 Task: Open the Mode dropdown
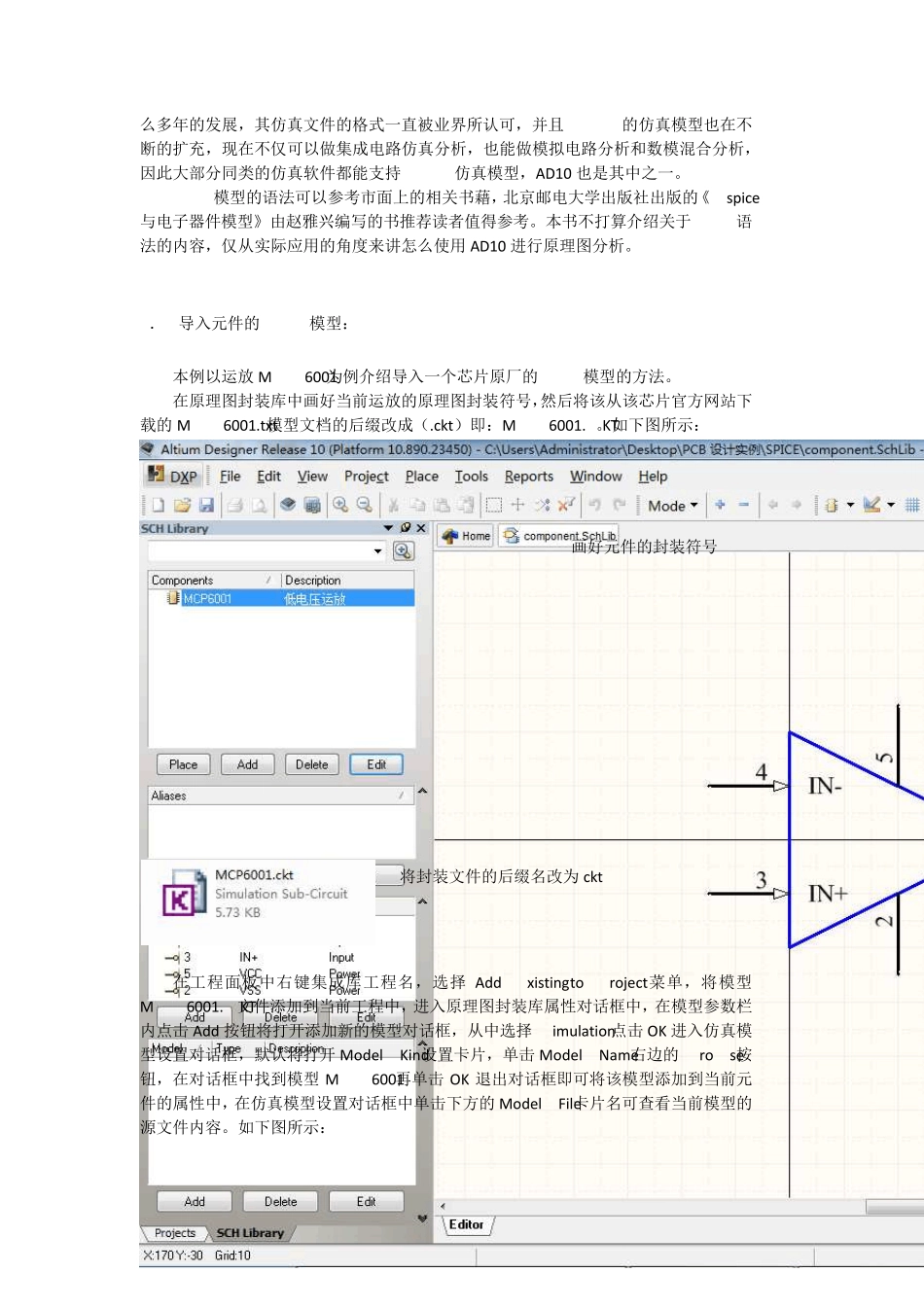click(673, 506)
